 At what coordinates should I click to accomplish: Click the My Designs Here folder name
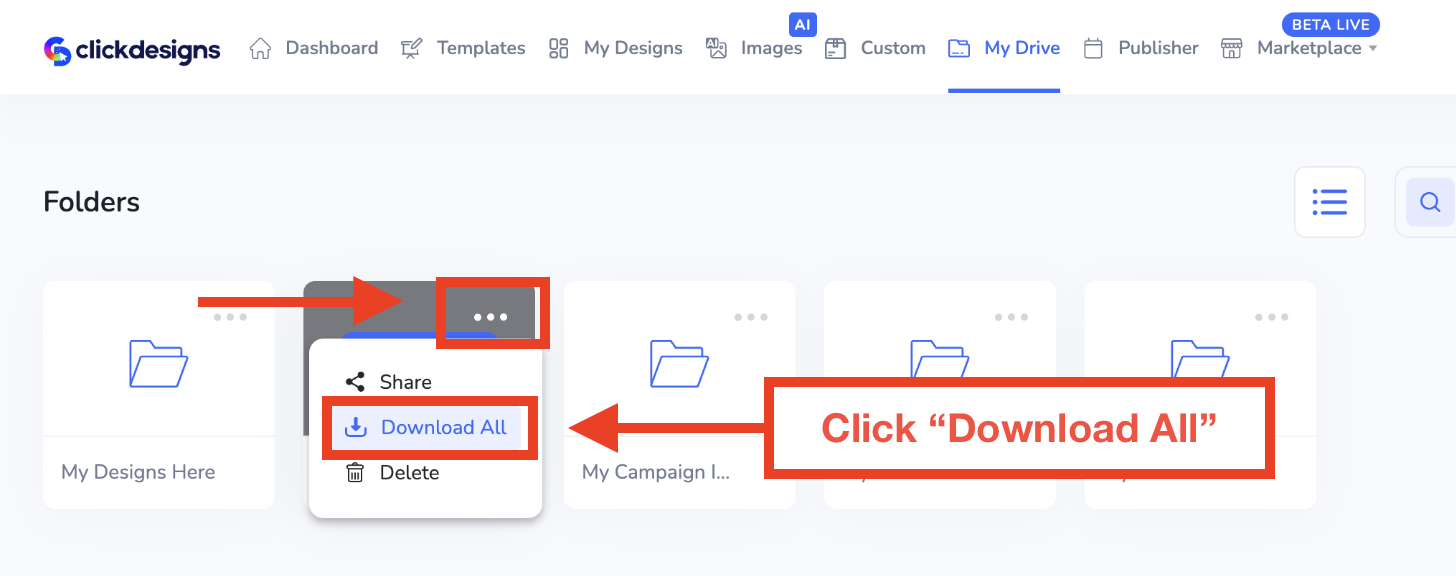click(x=138, y=472)
